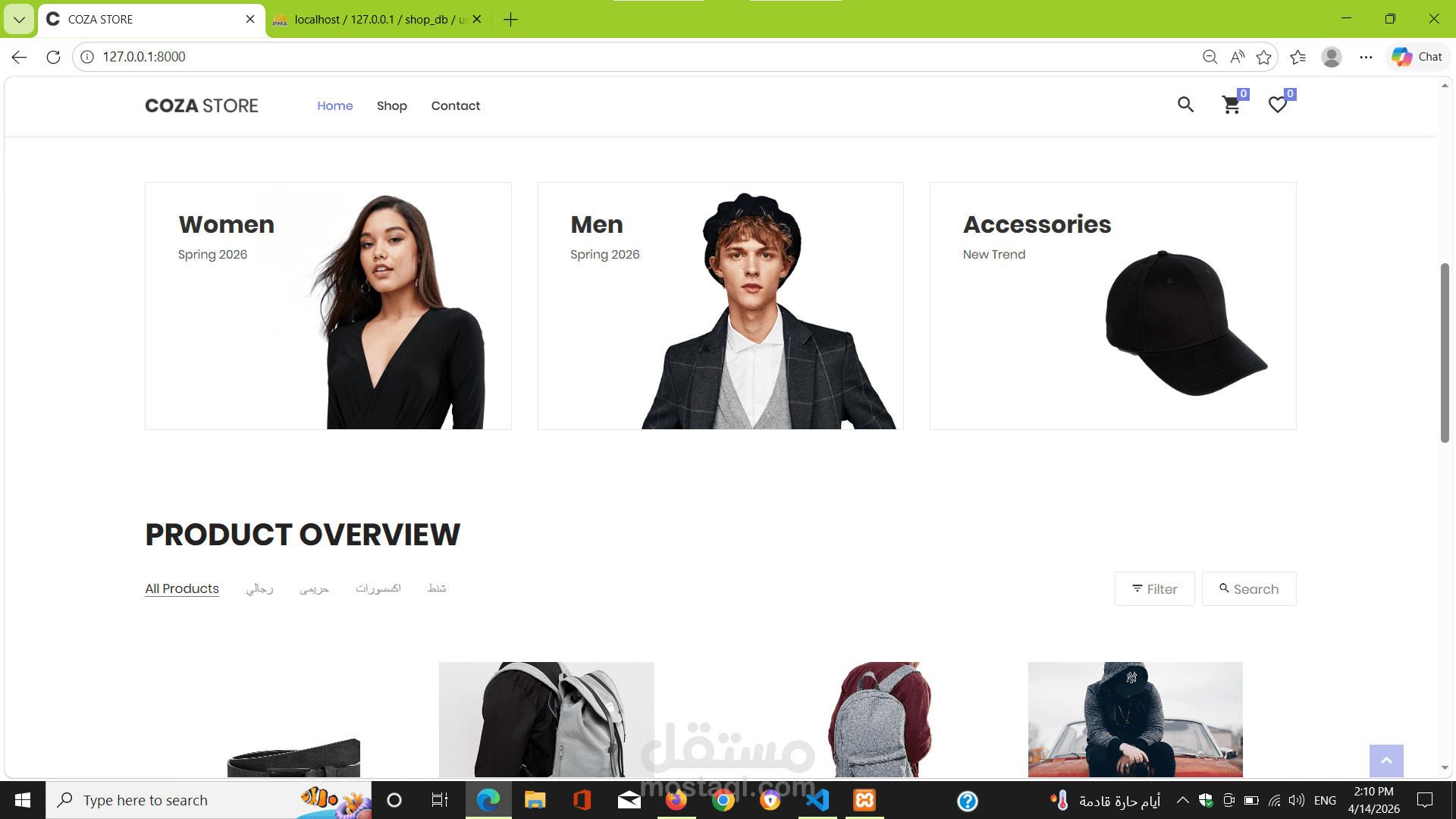Click the back-to-top arrow button
The image size is (1456, 819).
[1385, 761]
